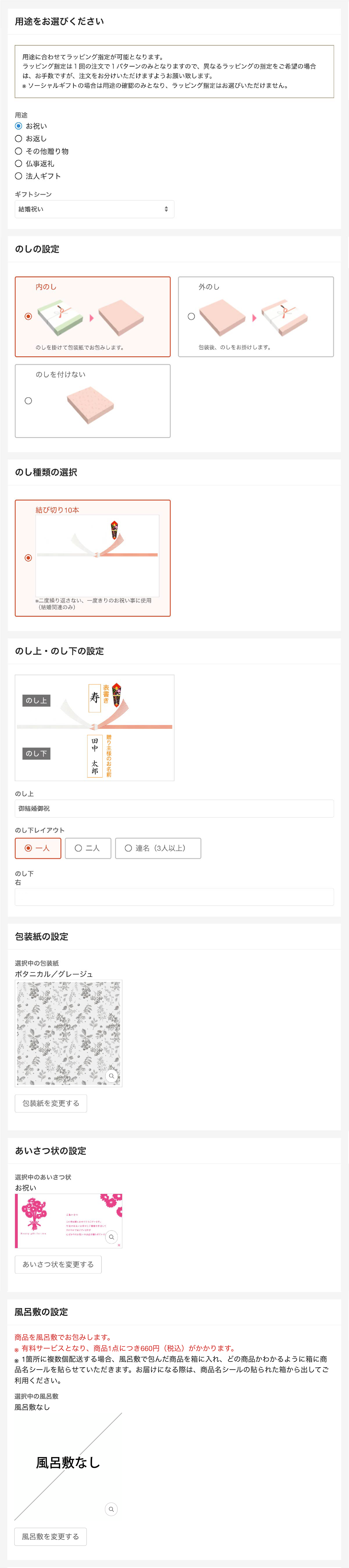Image resolution: width=349 pixels, height=1568 pixels.
Task: Click あいさつ状を変更する button
Action: coord(58,1264)
